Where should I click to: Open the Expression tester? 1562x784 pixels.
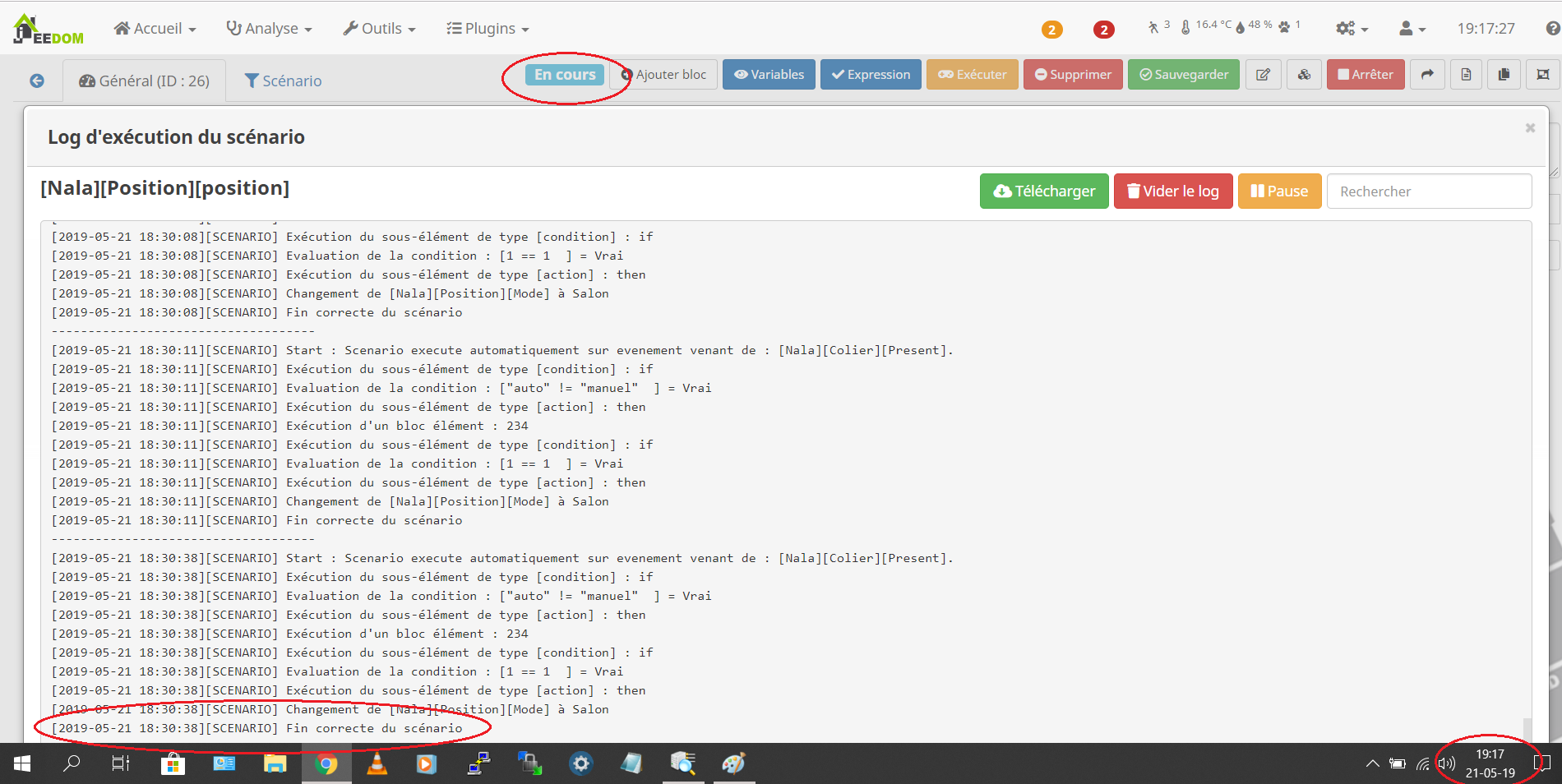pos(871,75)
